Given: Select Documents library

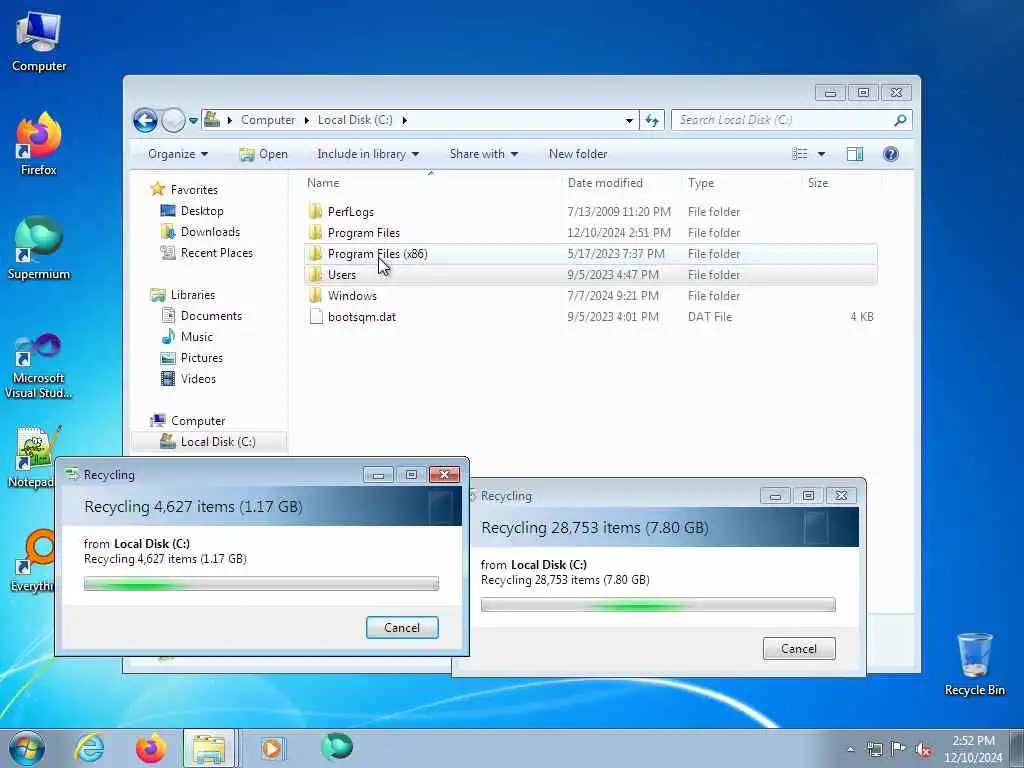Looking at the screenshot, I should 201,315.
